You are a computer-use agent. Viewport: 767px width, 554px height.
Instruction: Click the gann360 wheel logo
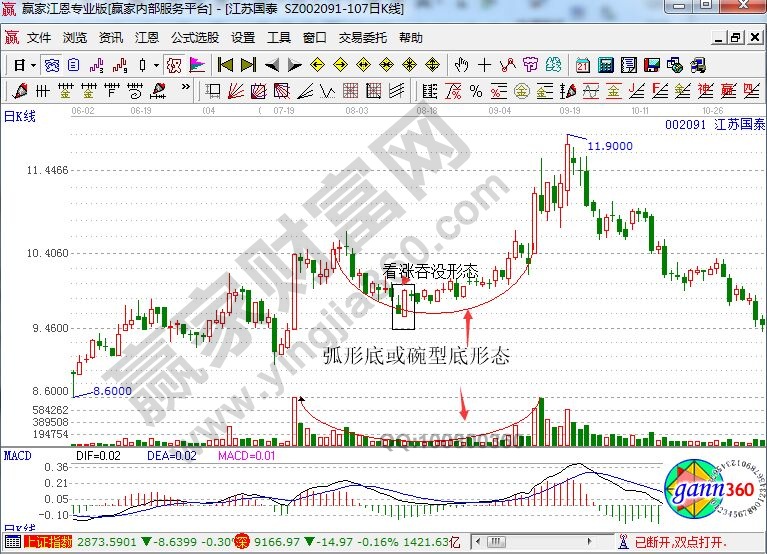tap(704, 488)
